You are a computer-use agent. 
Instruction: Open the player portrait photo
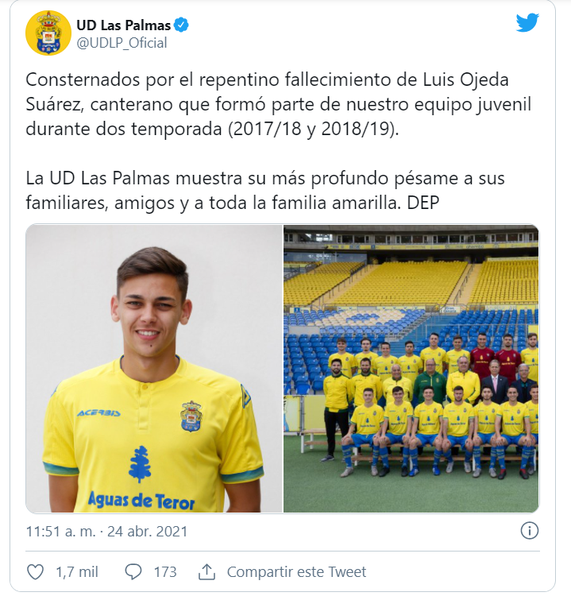[x=154, y=368]
